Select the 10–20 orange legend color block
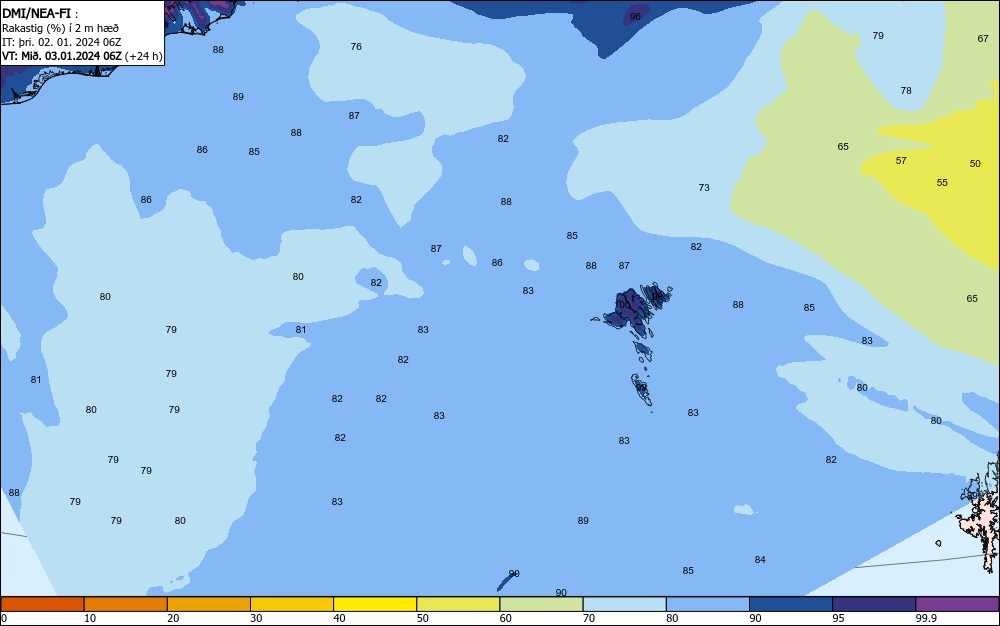The image size is (1000, 626). [126, 604]
